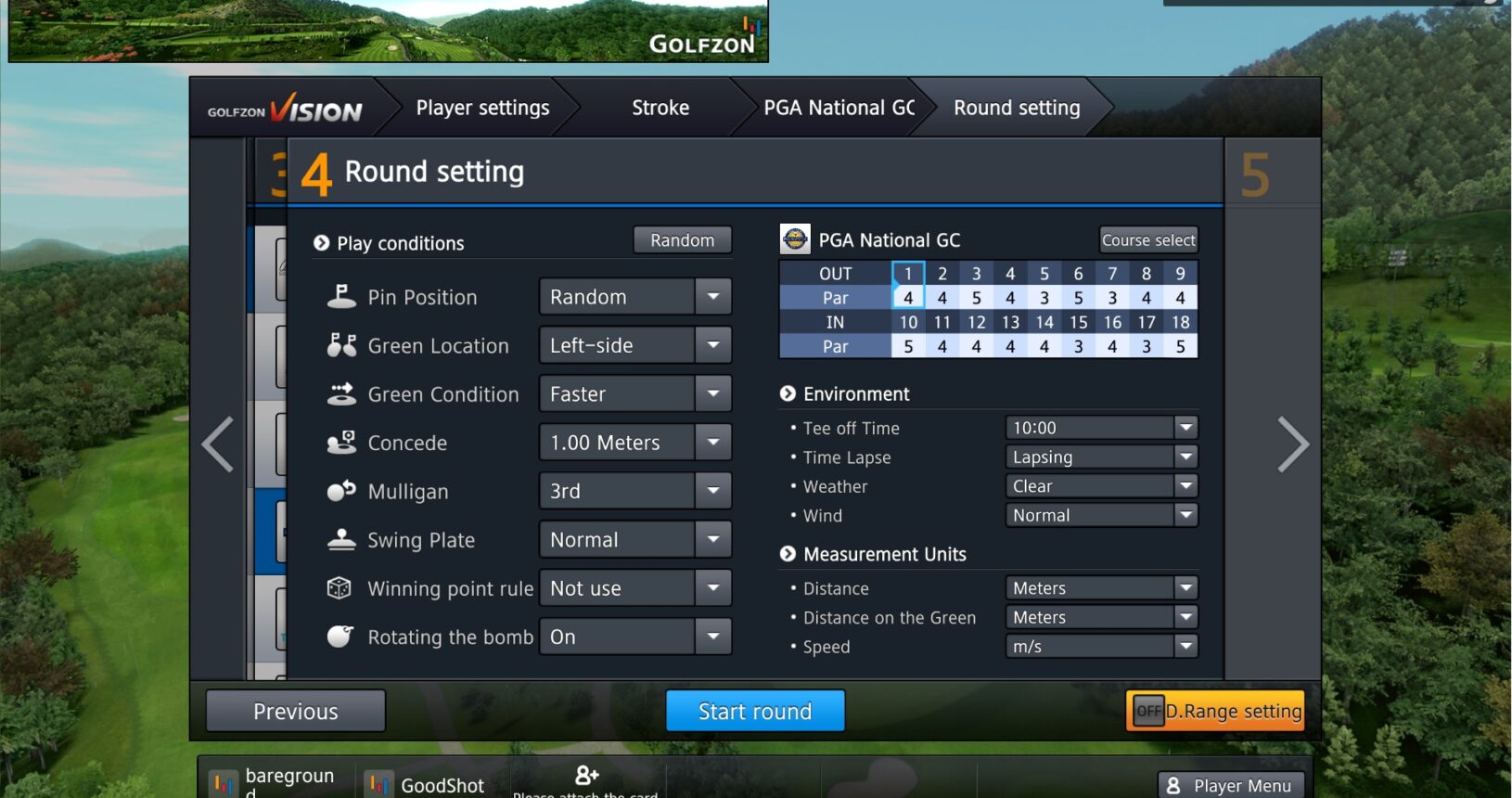Go to the previous step with left arrow

pos(219,445)
